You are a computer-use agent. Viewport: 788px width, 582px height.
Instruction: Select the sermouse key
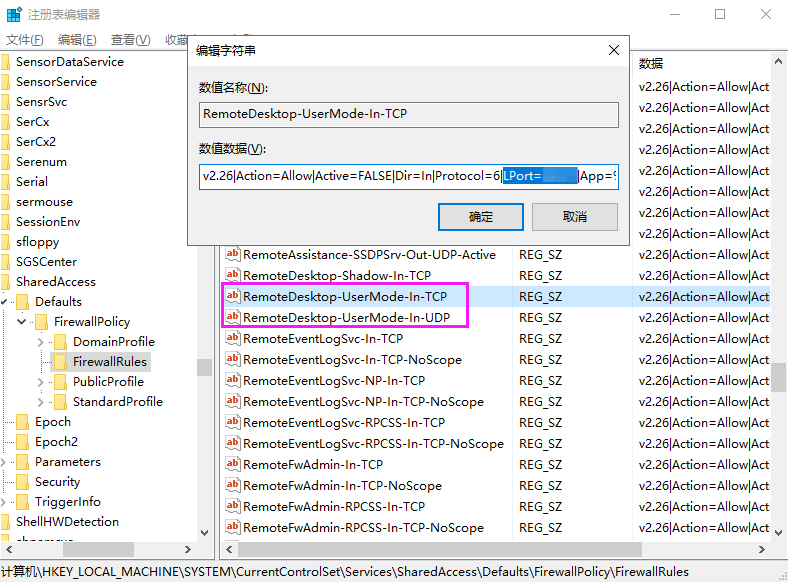[44, 202]
